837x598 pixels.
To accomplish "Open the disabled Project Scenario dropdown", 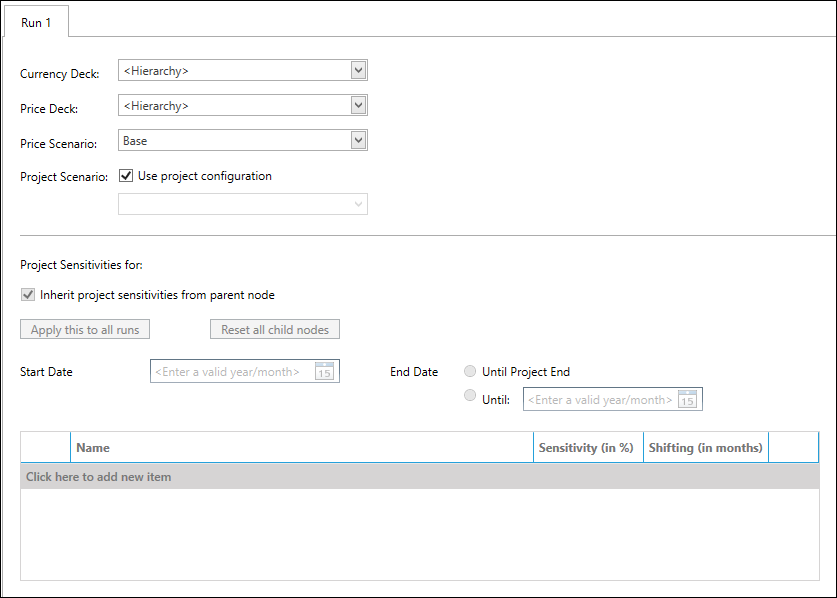I will (358, 204).
